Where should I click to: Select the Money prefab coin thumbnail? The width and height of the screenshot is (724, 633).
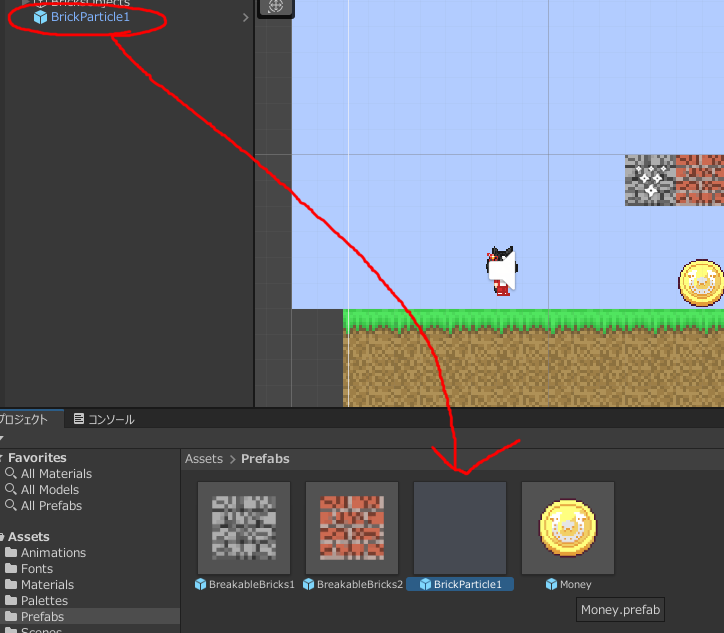click(x=568, y=528)
